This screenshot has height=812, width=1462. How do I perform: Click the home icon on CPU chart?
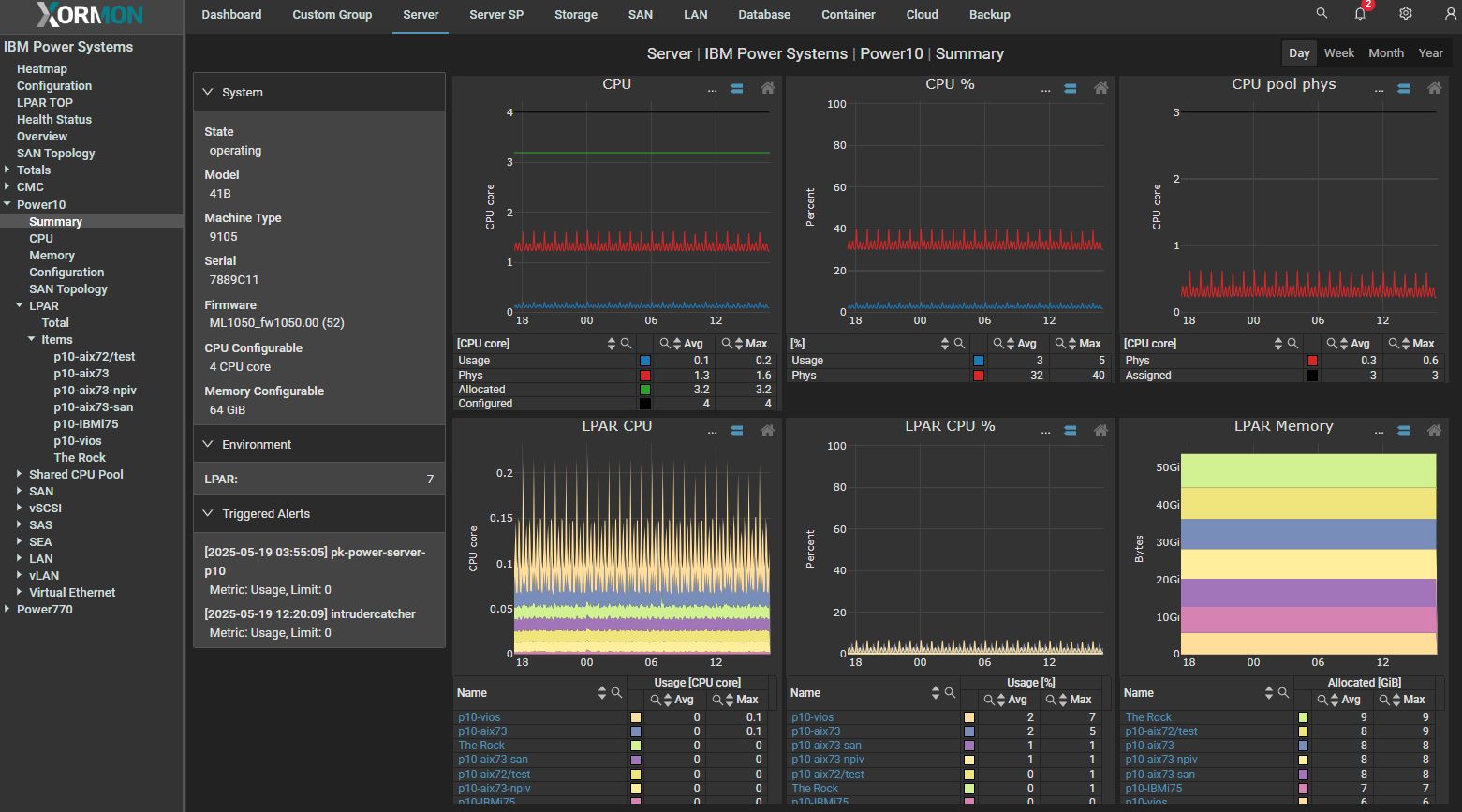[x=767, y=88]
